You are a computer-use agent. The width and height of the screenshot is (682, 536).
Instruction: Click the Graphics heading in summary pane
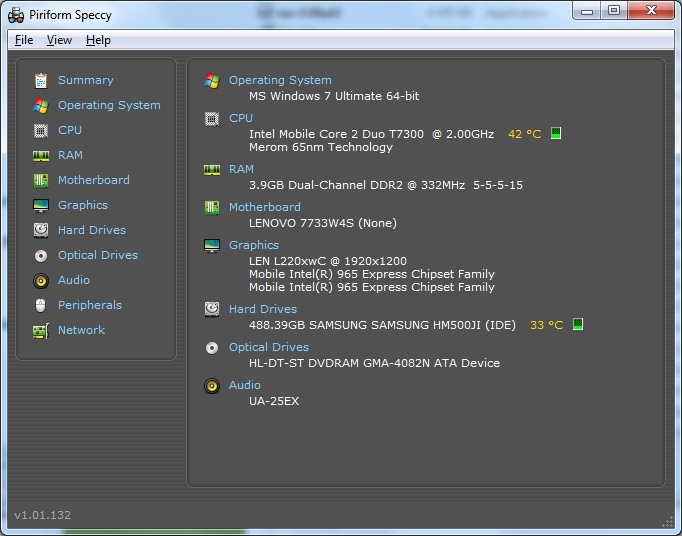pyautogui.click(x=254, y=245)
